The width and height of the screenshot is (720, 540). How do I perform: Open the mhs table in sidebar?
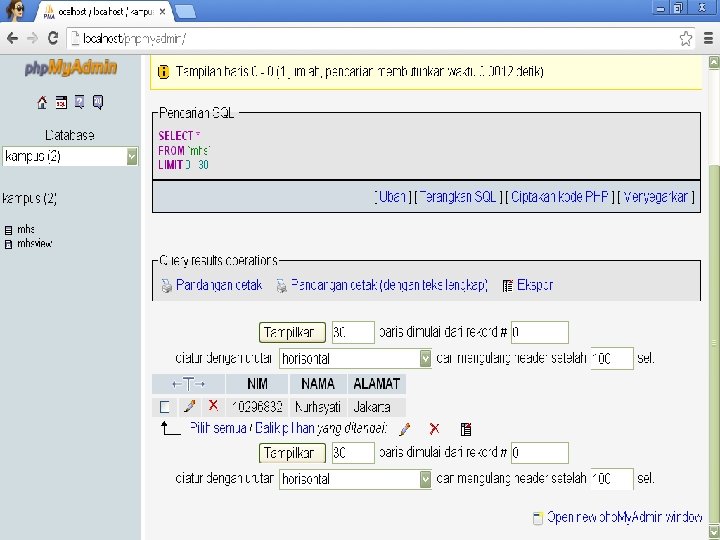click(x=26, y=230)
